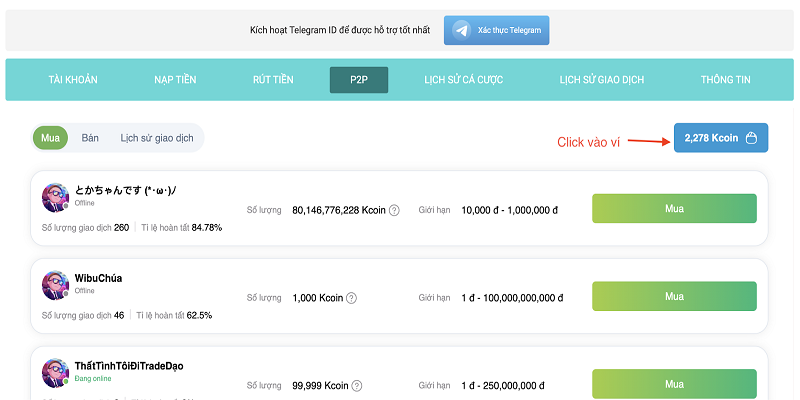Click Mua button for とかちゃんです offer
800x400 pixels.
pos(674,208)
